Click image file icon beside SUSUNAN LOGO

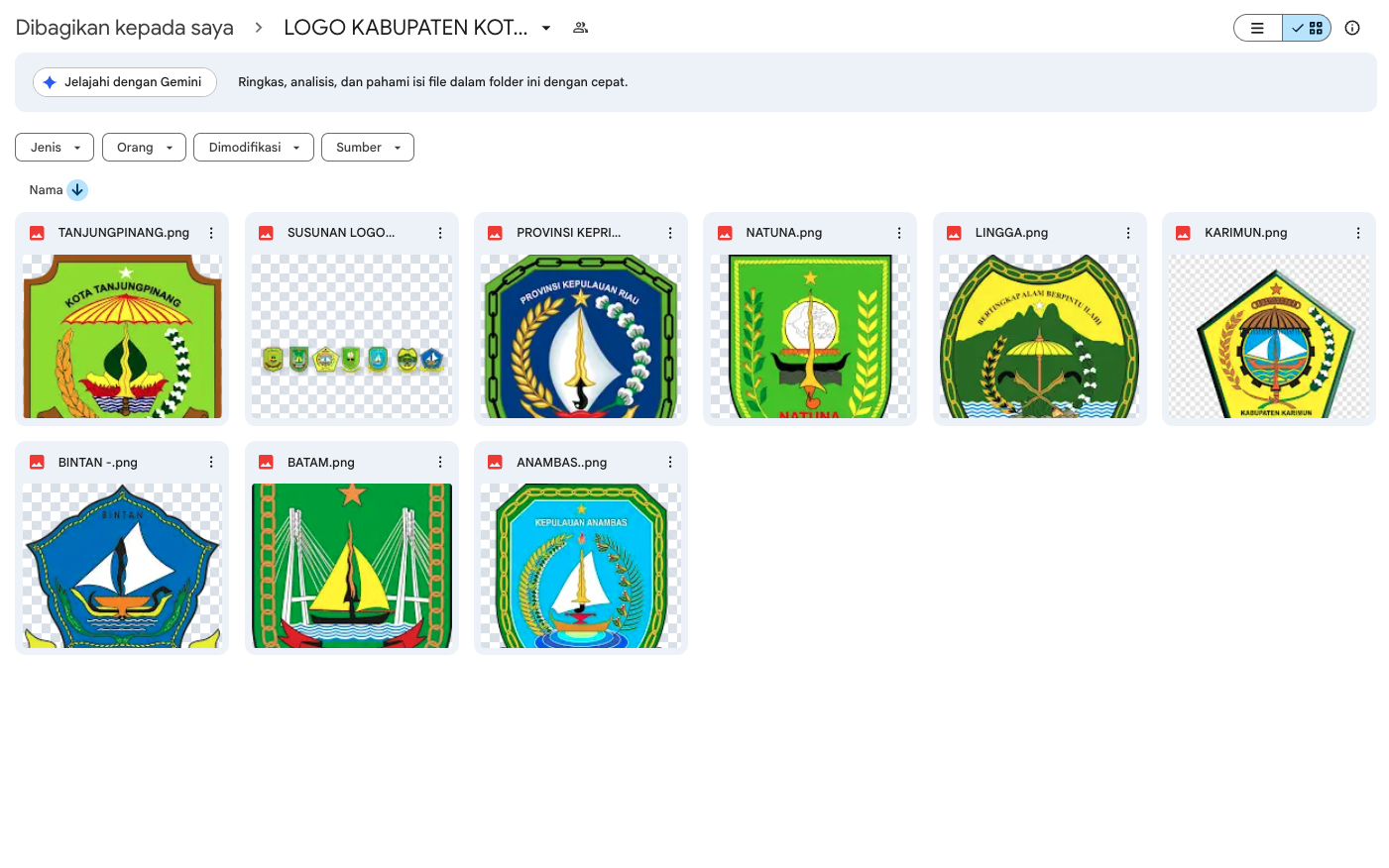coord(266,233)
